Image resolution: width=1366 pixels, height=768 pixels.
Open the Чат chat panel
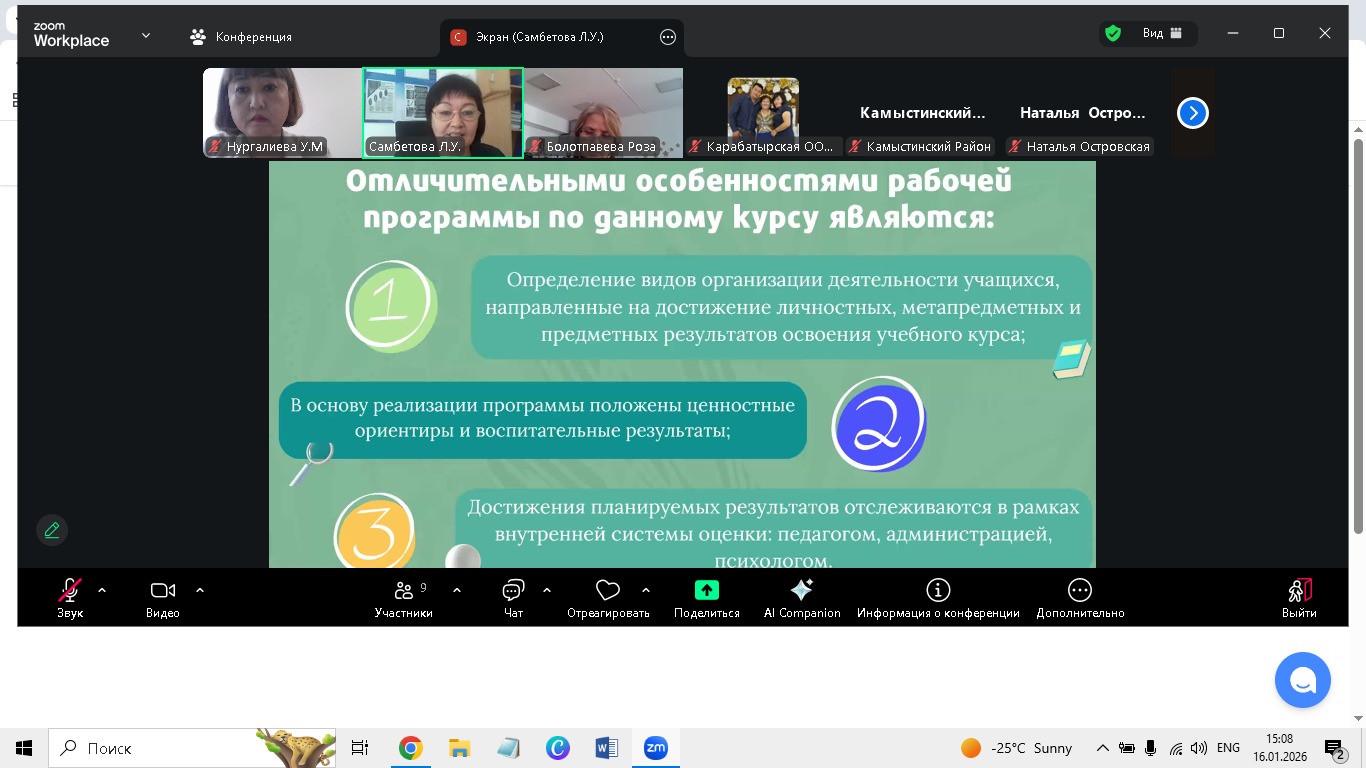pos(513,597)
